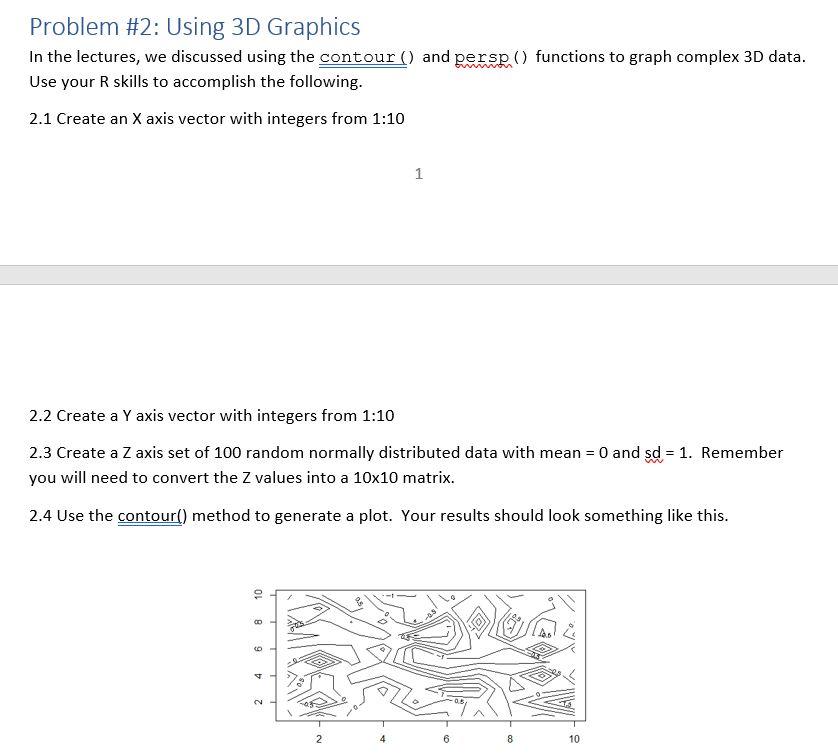The image size is (838, 753).
Task: Select the underlined contour() hyperlink in the intro
Action: pyautogui.click(x=362, y=57)
